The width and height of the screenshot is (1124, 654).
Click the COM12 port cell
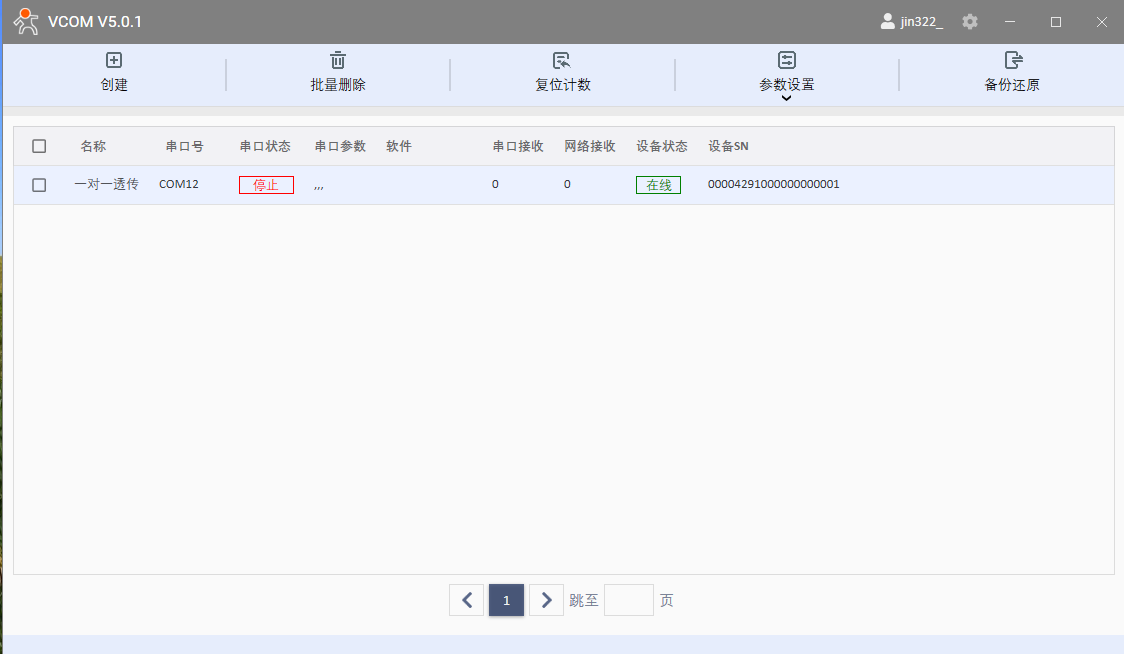(x=178, y=184)
